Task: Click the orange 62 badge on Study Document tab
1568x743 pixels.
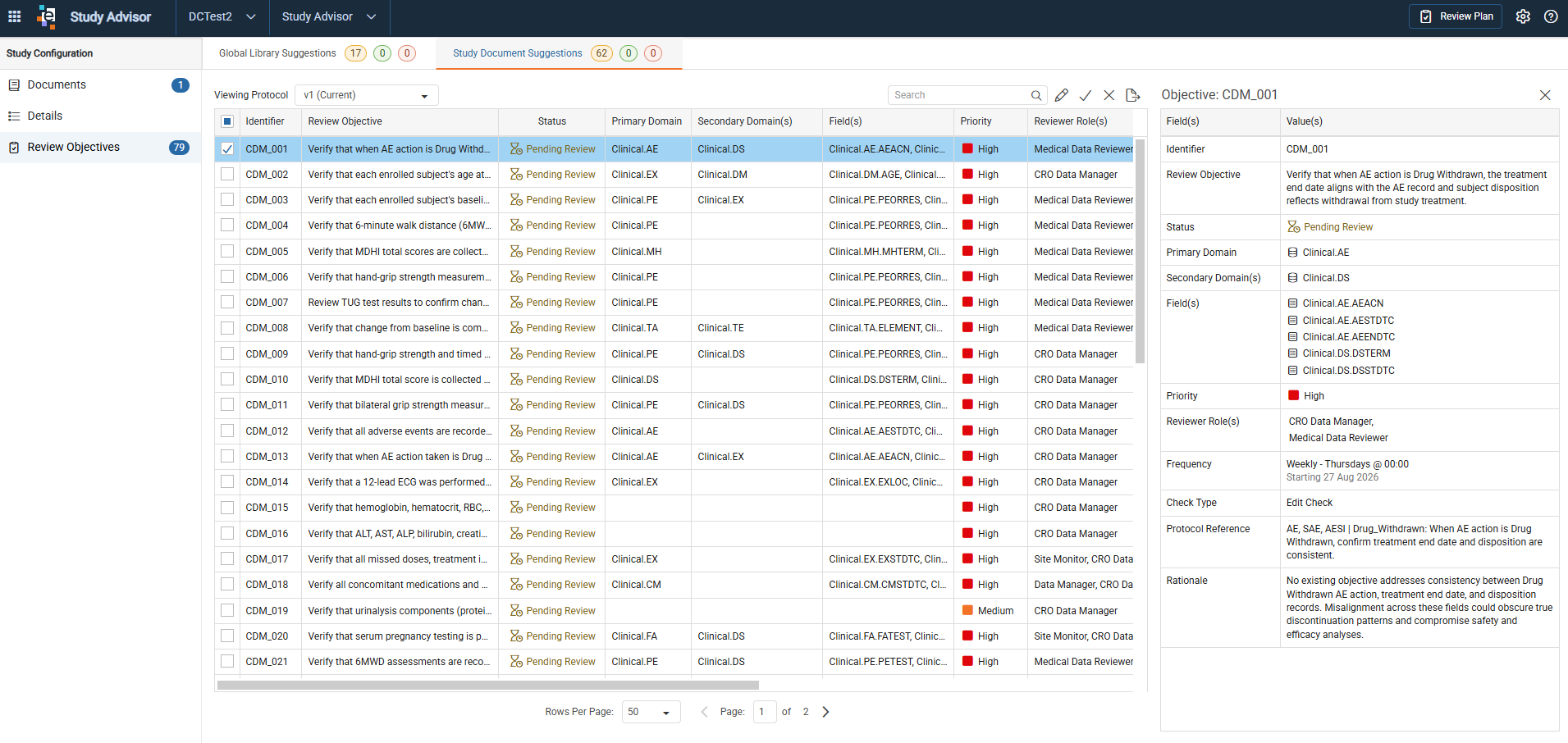Action: [601, 53]
